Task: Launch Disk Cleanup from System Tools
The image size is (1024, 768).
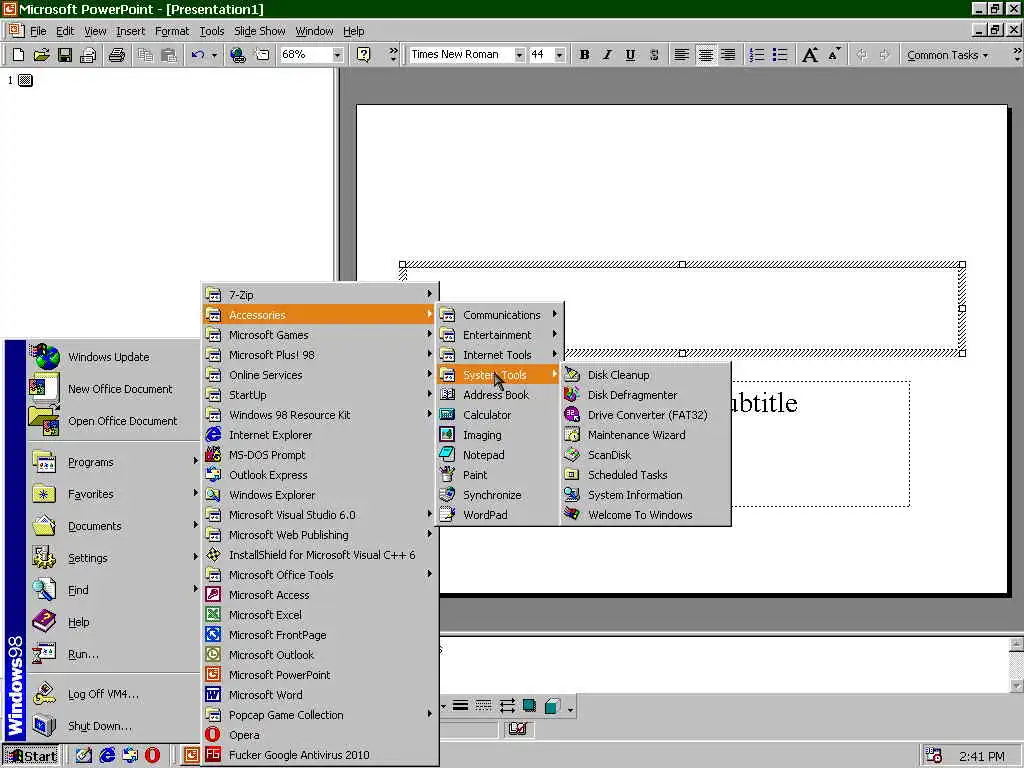Action: click(645, 375)
